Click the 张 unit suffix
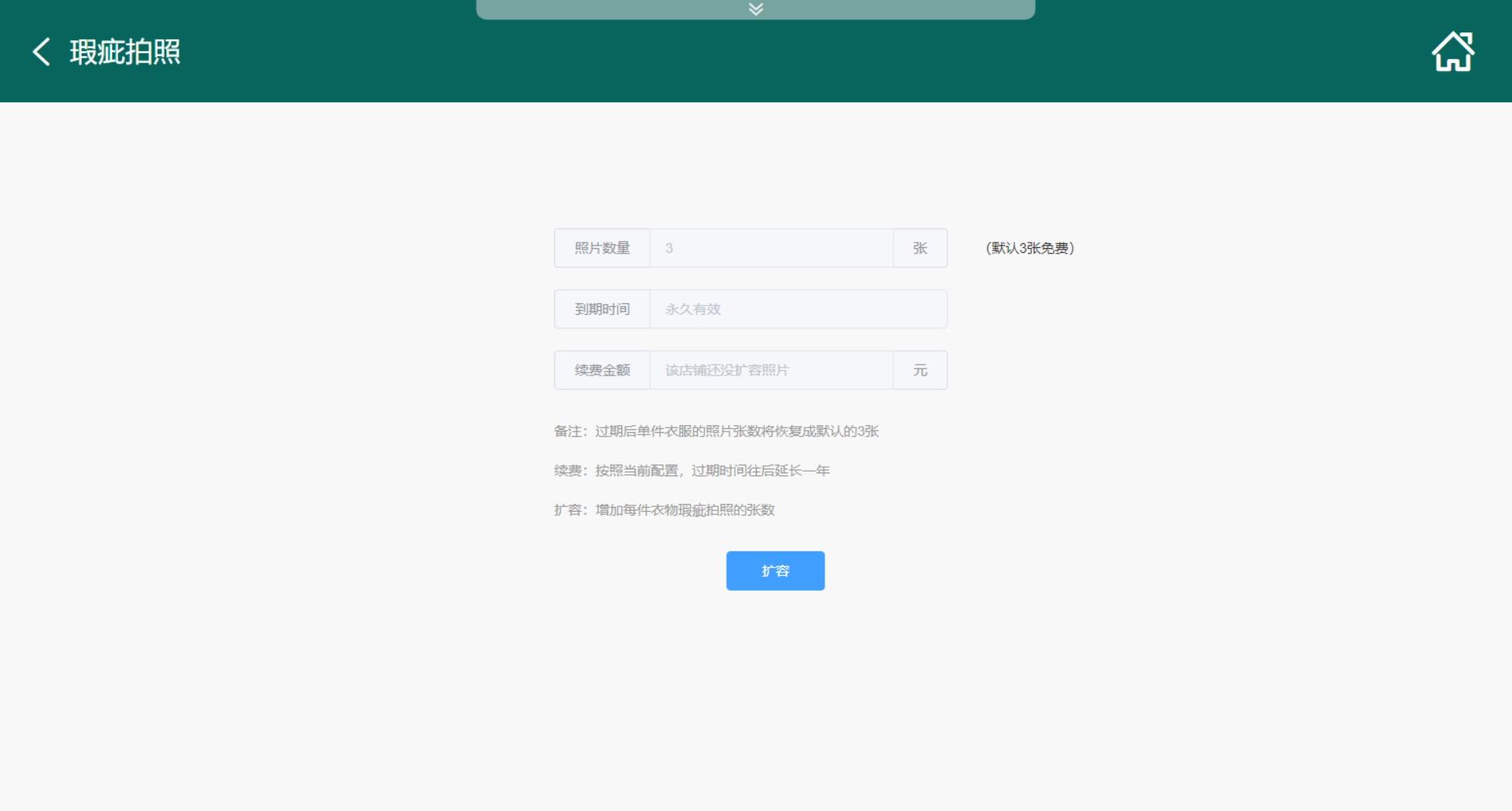 coord(920,248)
